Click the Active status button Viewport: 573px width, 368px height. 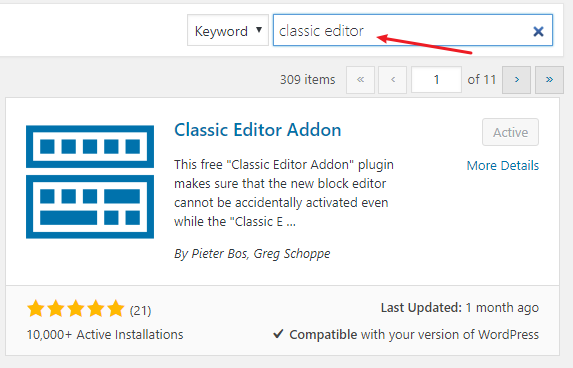(x=510, y=132)
